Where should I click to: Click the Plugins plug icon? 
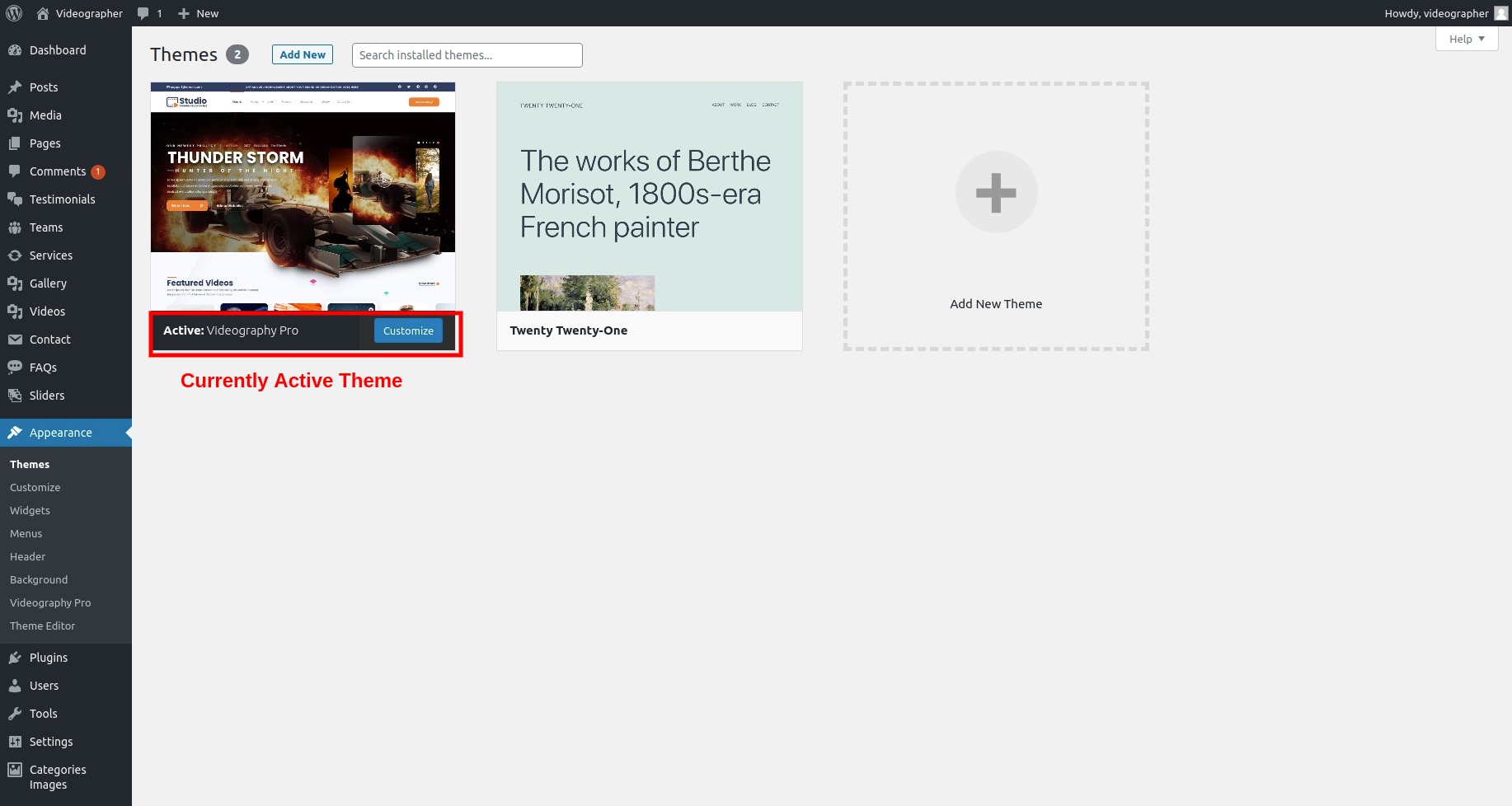click(15, 658)
